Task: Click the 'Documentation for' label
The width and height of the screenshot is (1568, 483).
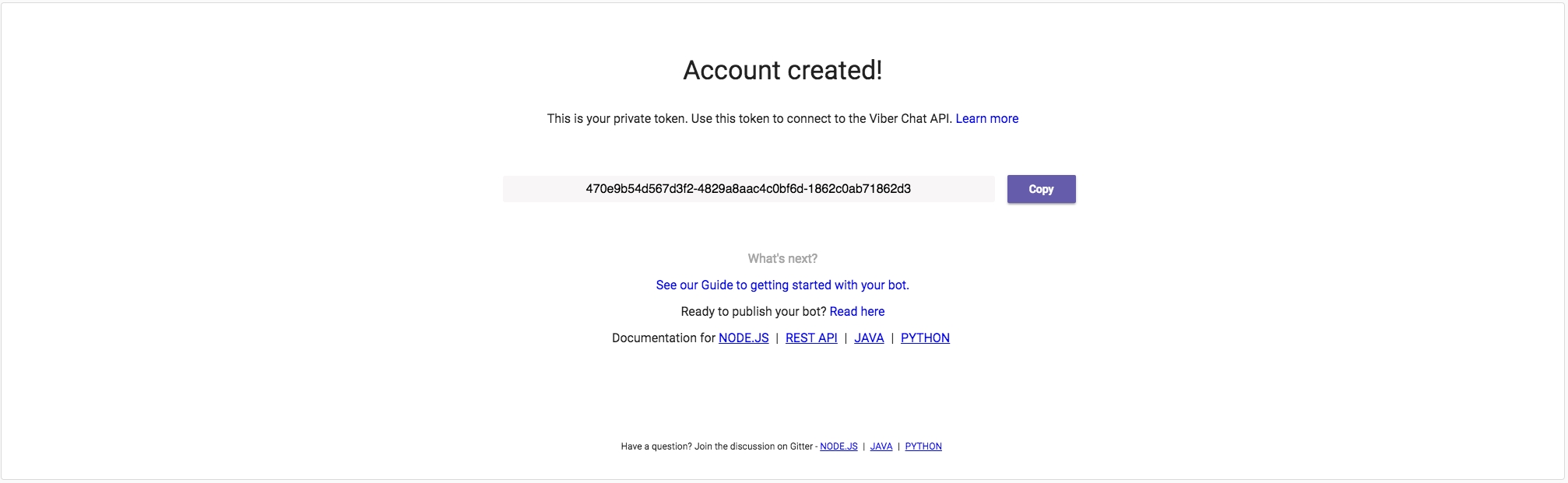Action: point(663,338)
